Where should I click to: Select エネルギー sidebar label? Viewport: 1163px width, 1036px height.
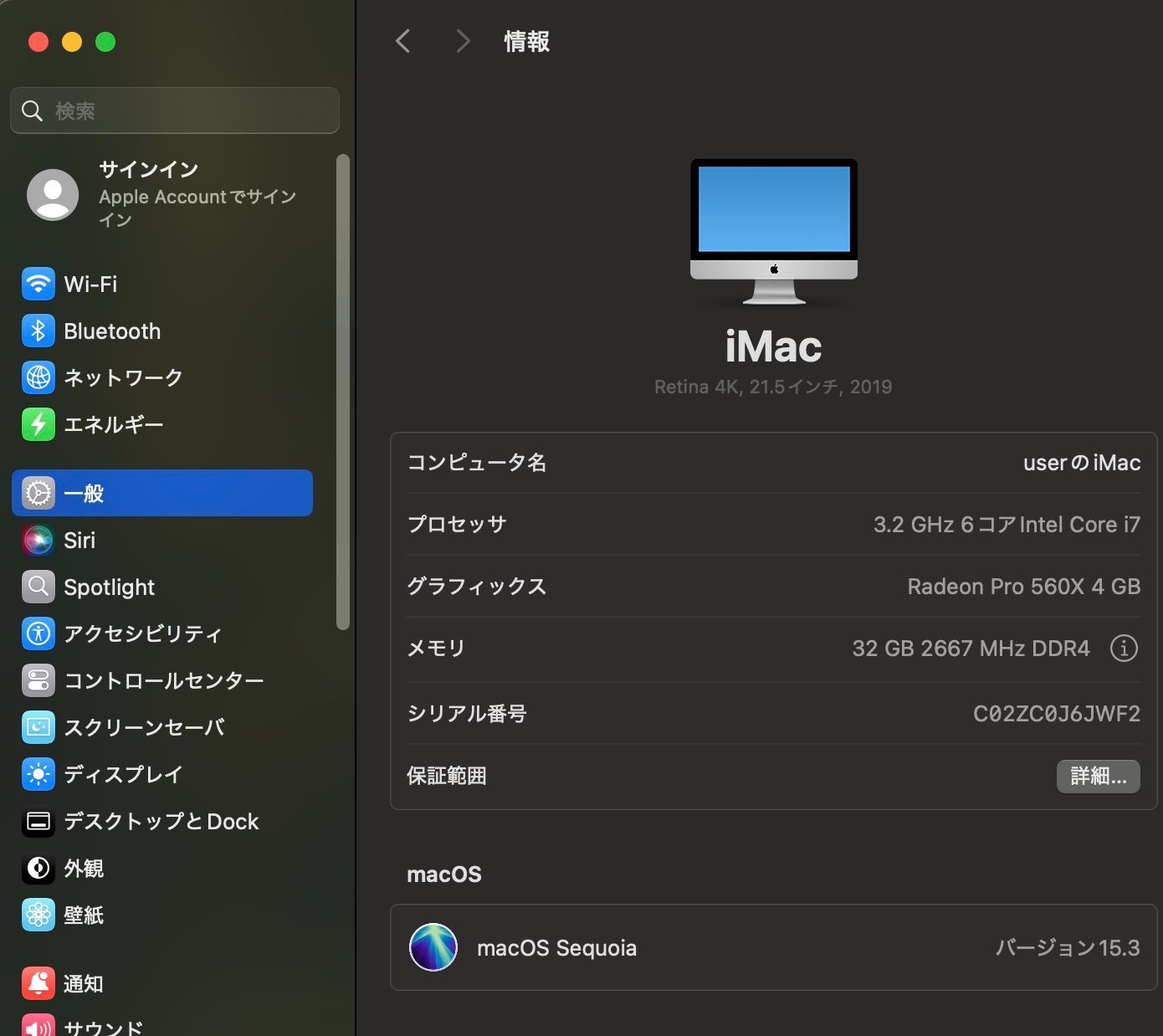[114, 425]
